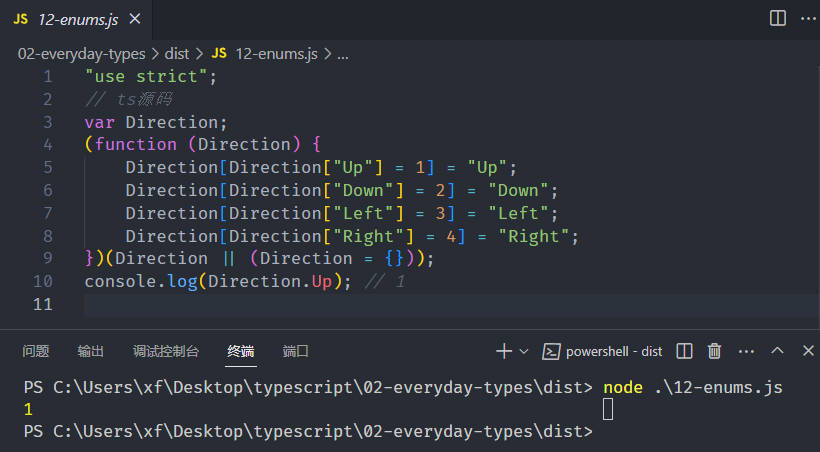Click the last terminal prompt line
Image resolution: width=820 pixels, height=452 pixels.
click(308, 432)
